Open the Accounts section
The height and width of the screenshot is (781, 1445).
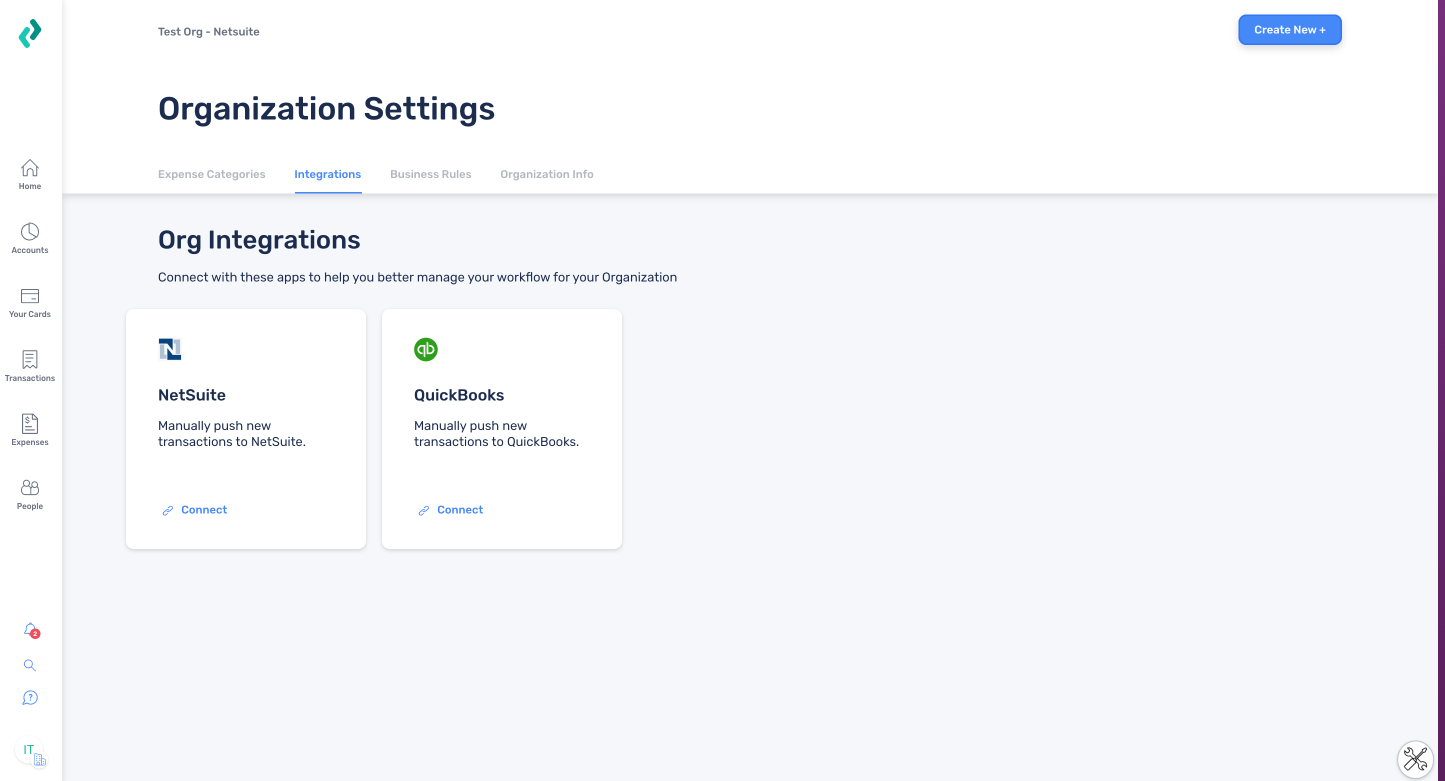(30, 238)
